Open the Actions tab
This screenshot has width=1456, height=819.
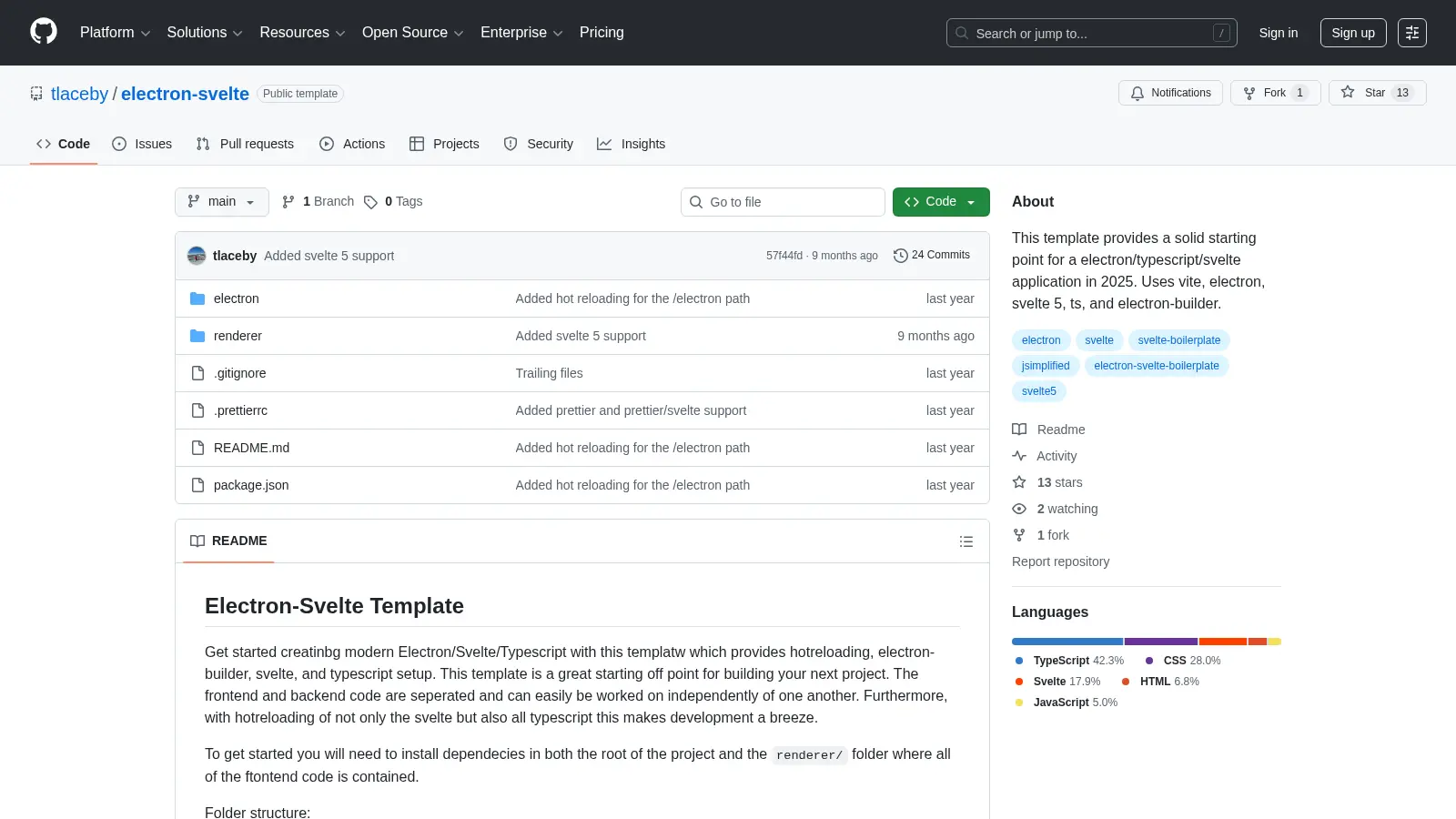352,144
